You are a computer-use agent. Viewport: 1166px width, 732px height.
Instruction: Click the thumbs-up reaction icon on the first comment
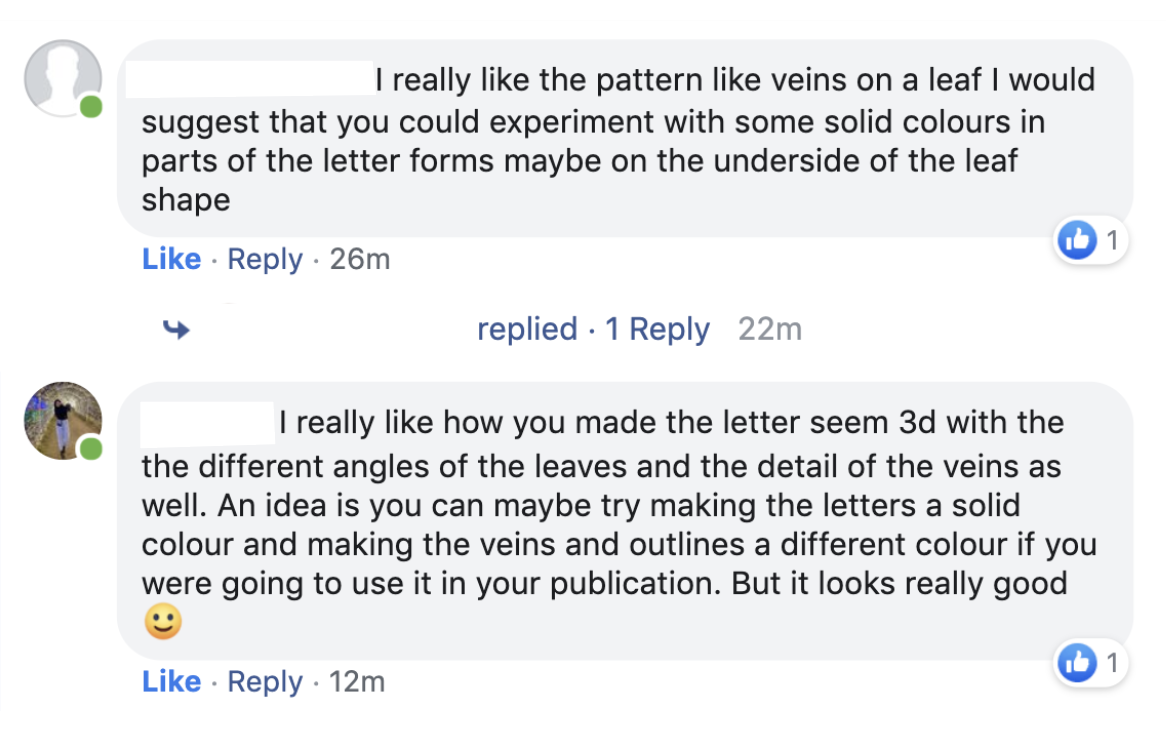[x=1077, y=240]
